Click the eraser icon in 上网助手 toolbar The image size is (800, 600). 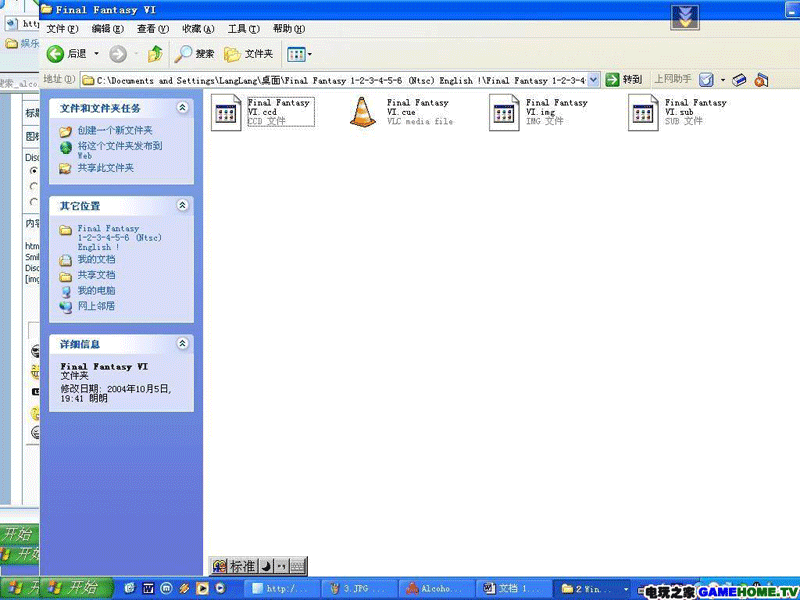(x=739, y=80)
